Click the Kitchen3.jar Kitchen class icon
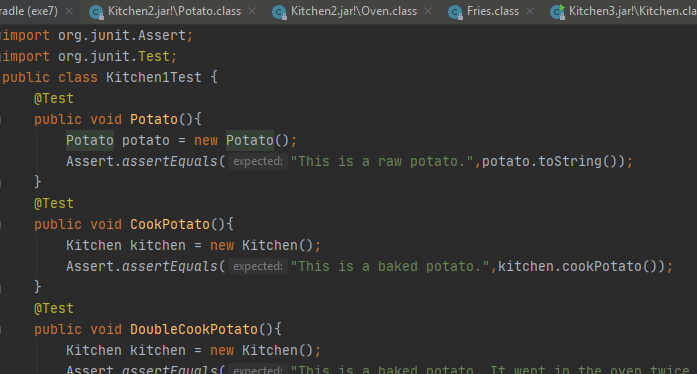Screen dimensions: 697x374 [557, 12]
